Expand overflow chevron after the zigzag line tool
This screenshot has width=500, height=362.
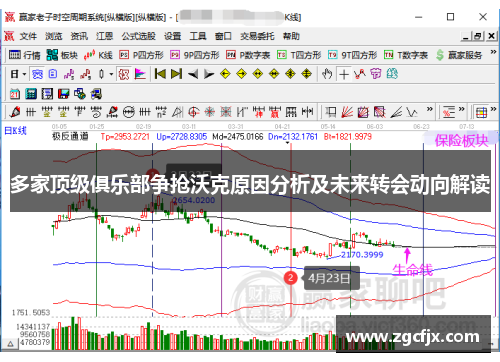[x=430, y=109]
